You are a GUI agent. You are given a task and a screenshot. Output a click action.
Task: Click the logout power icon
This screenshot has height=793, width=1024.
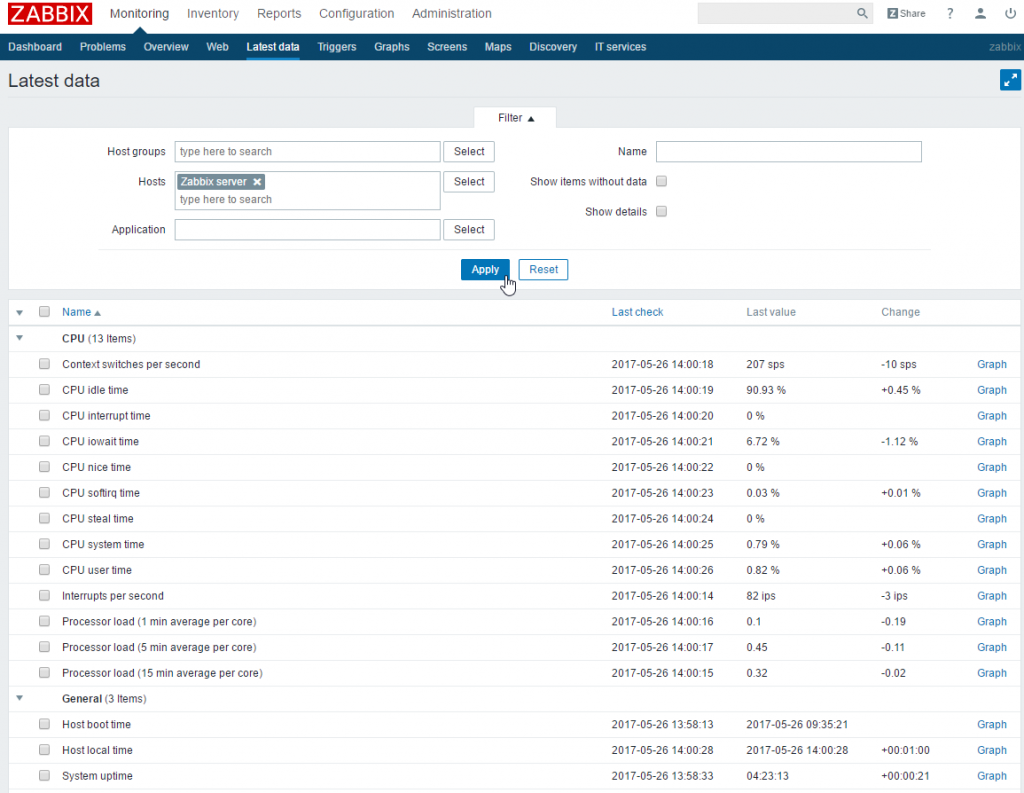pyautogui.click(x=1010, y=13)
